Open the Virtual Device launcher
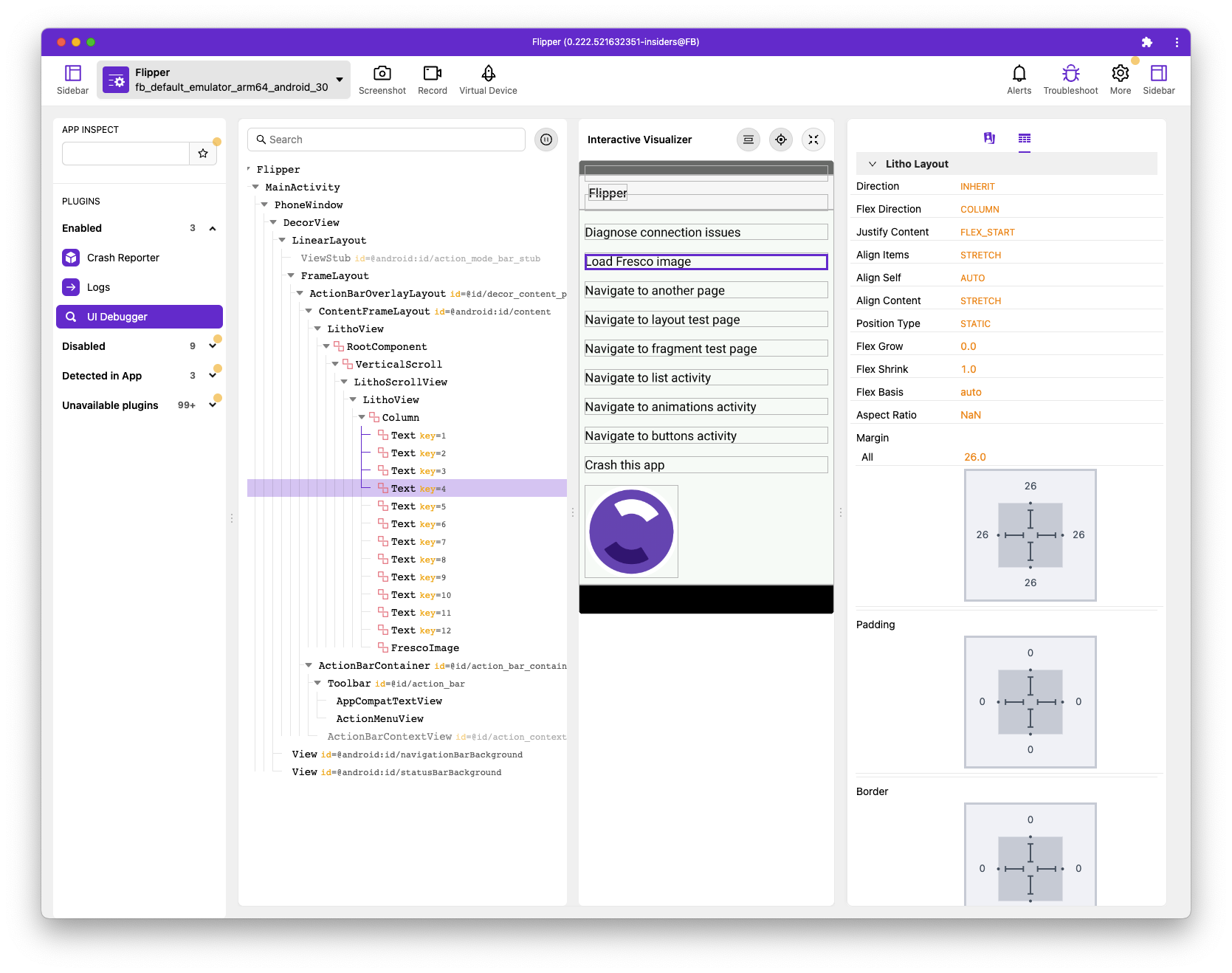Screen dimensions: 1232x973 click(488, 80)
